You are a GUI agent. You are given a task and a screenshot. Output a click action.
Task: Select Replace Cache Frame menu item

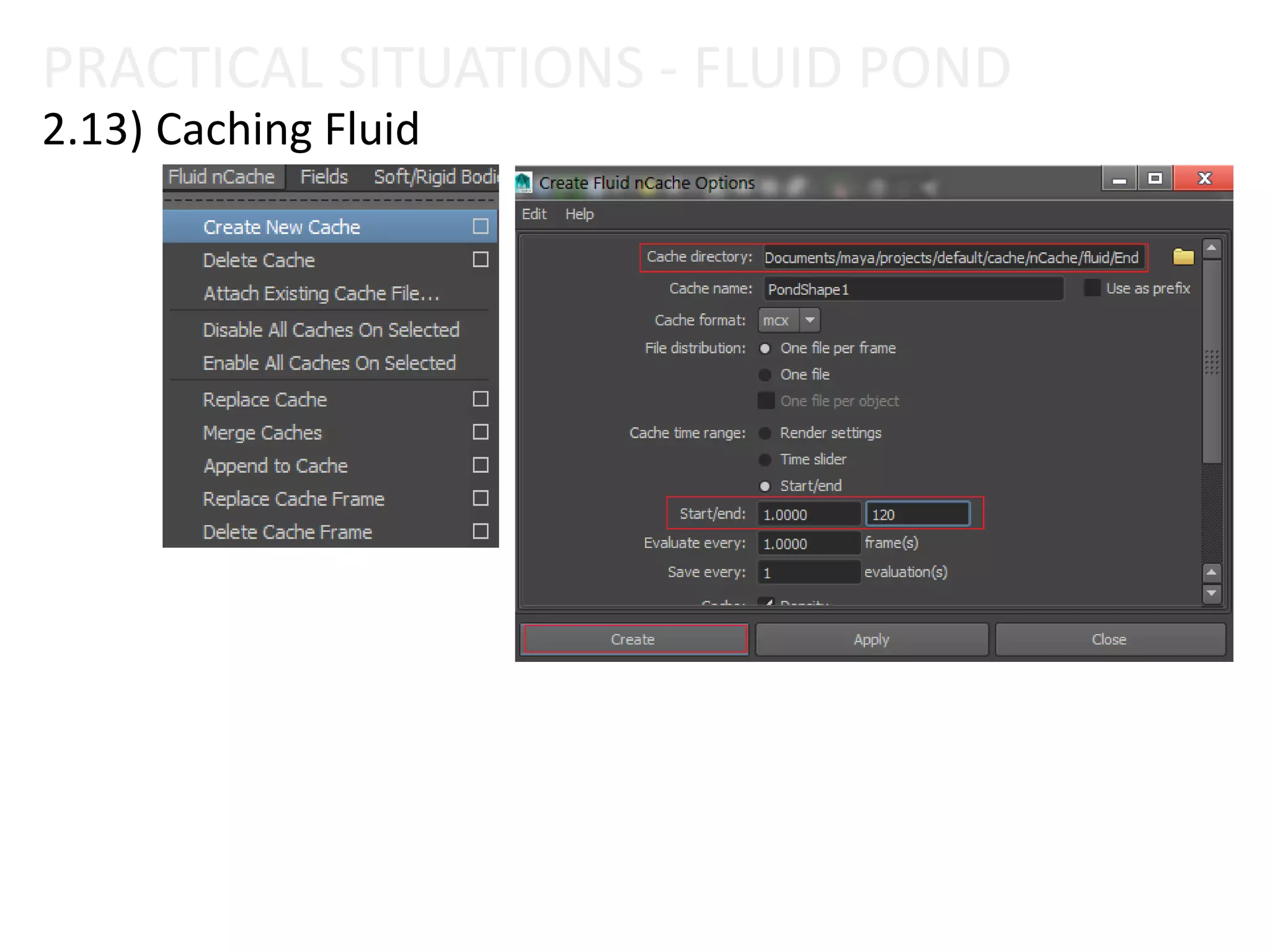click(331, 499)
